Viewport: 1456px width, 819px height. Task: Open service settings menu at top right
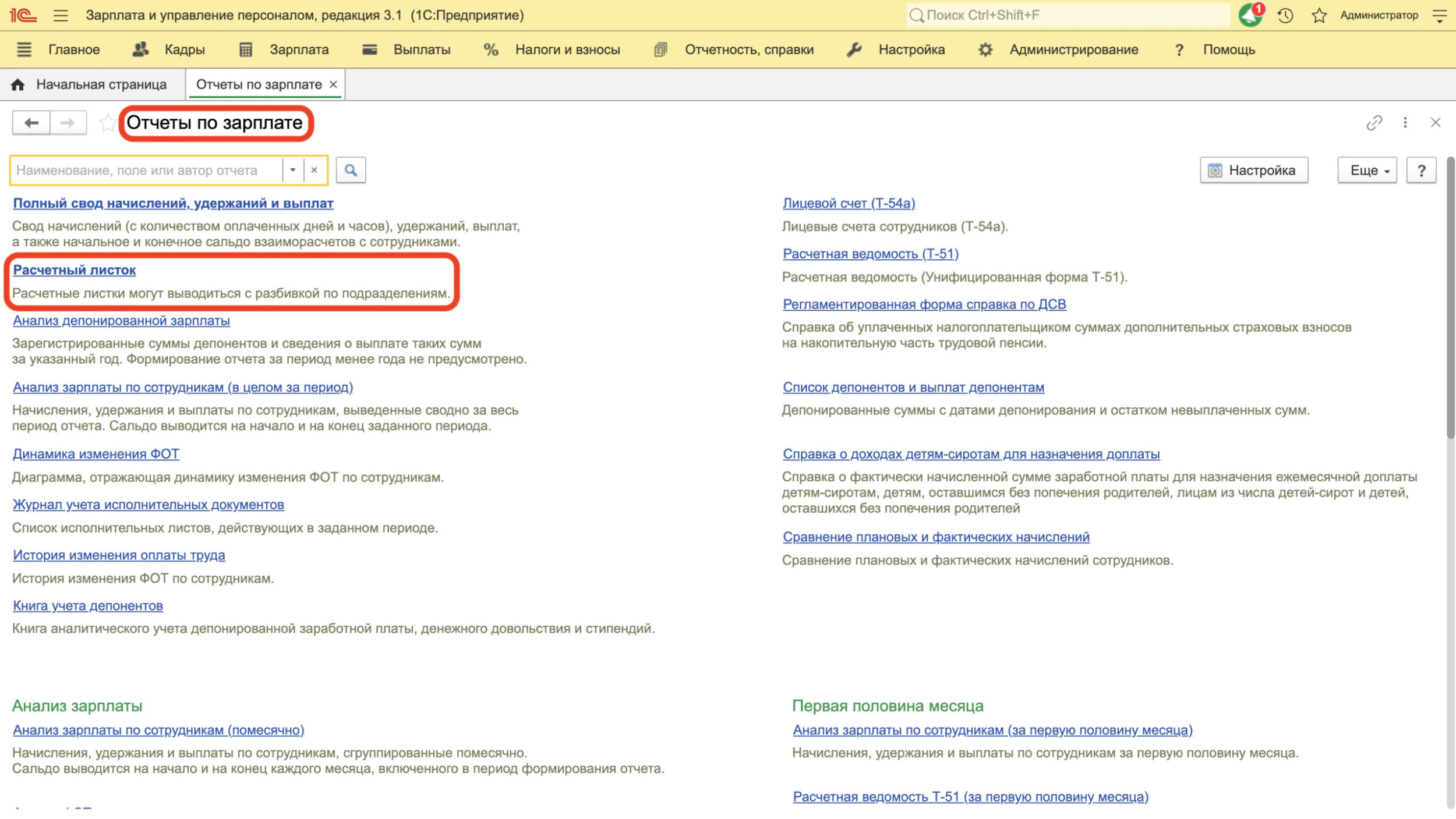tap(1439, 16)
